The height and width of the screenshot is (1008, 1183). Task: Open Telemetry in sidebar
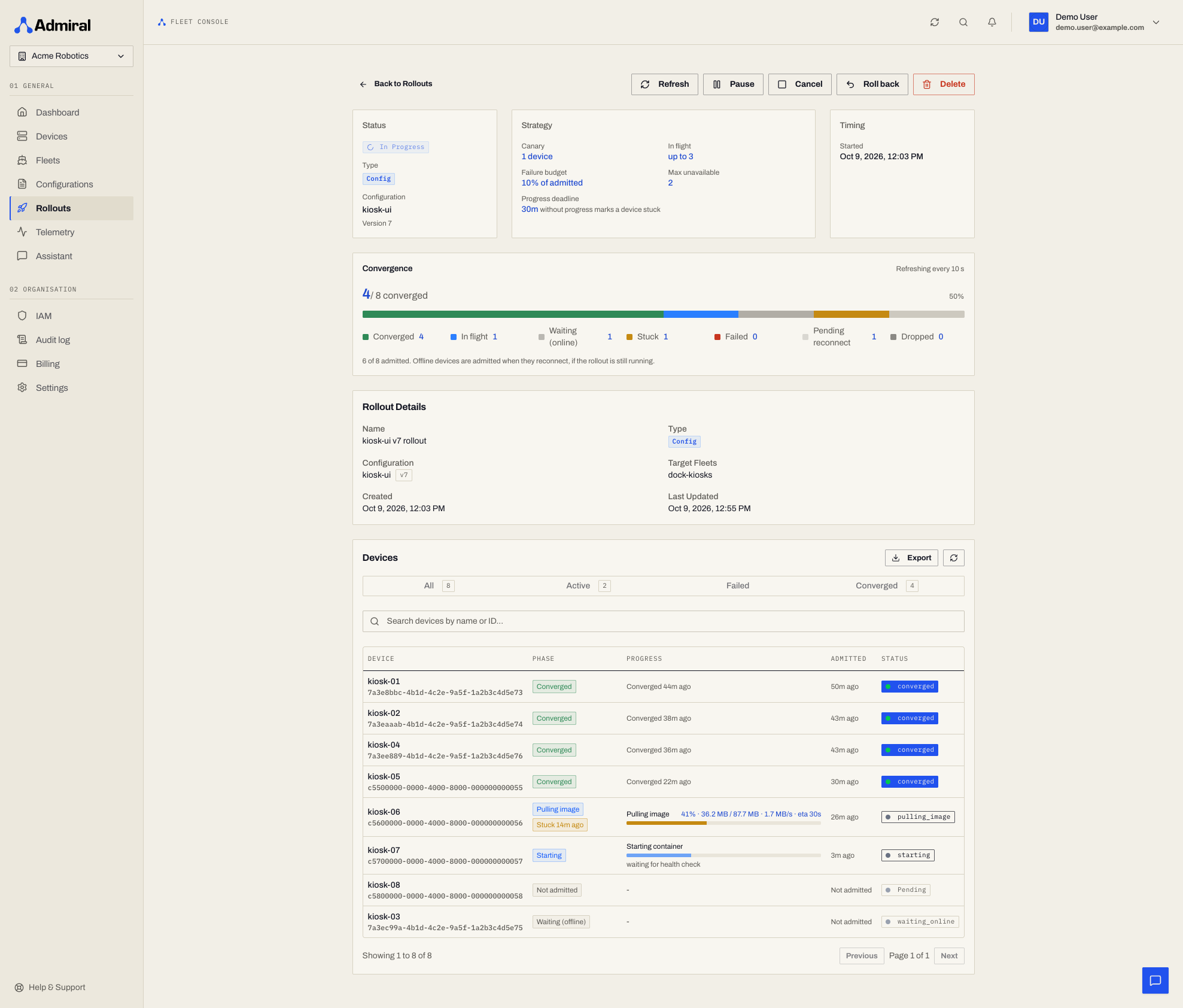71,232
